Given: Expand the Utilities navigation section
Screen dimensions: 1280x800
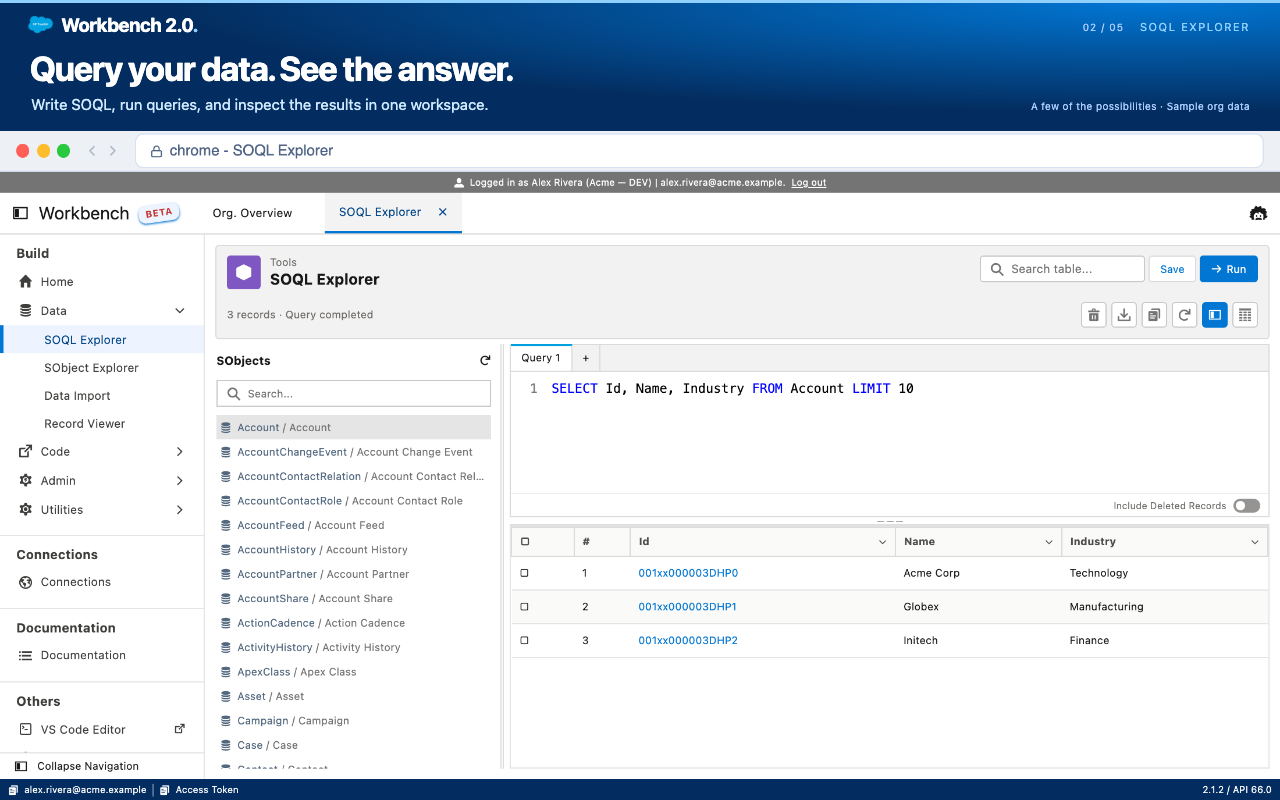Looking at the screenshot, I should tap(180, 510).
